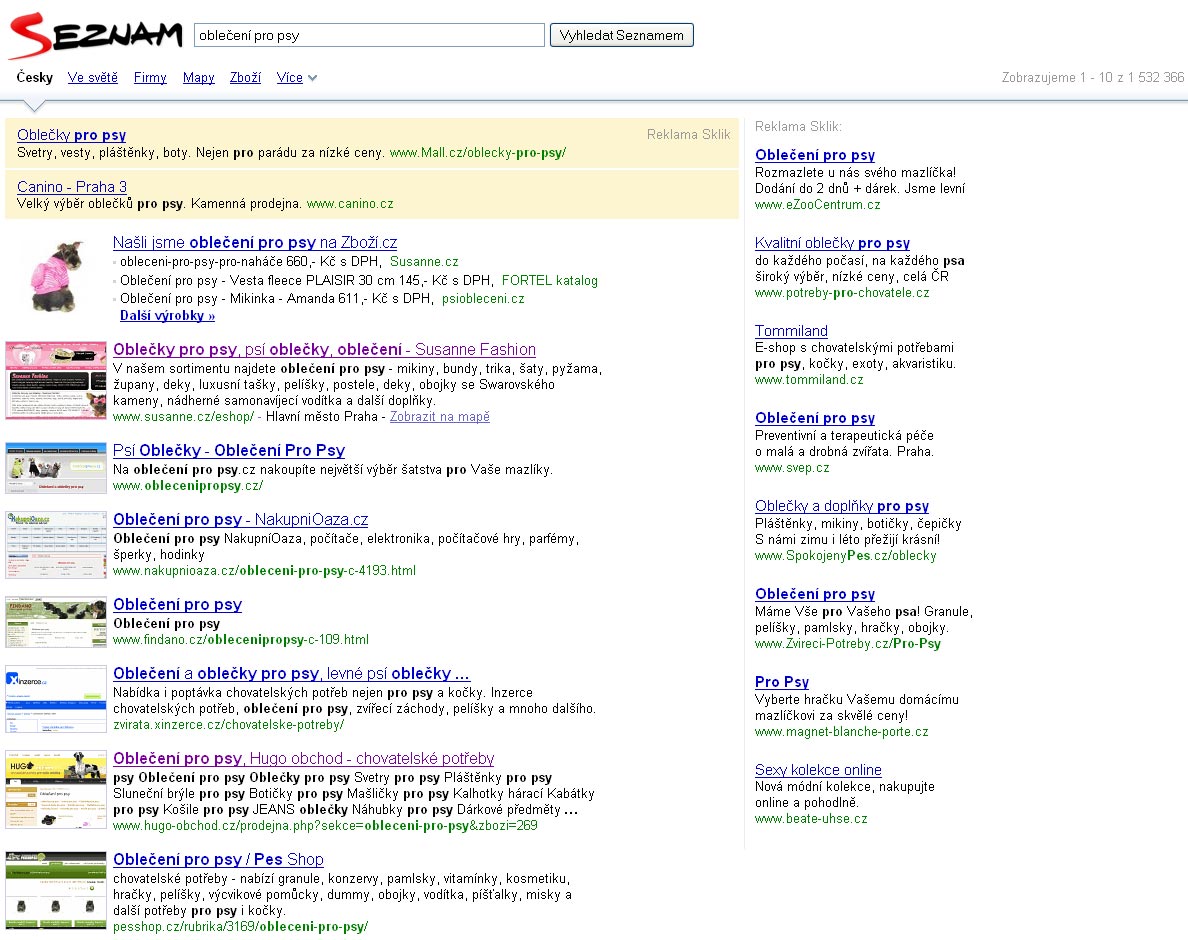1188x940 pixels.
Task: Open 'Kvalitní oblečky pro psy' sidebar ad
Action: 832,243
